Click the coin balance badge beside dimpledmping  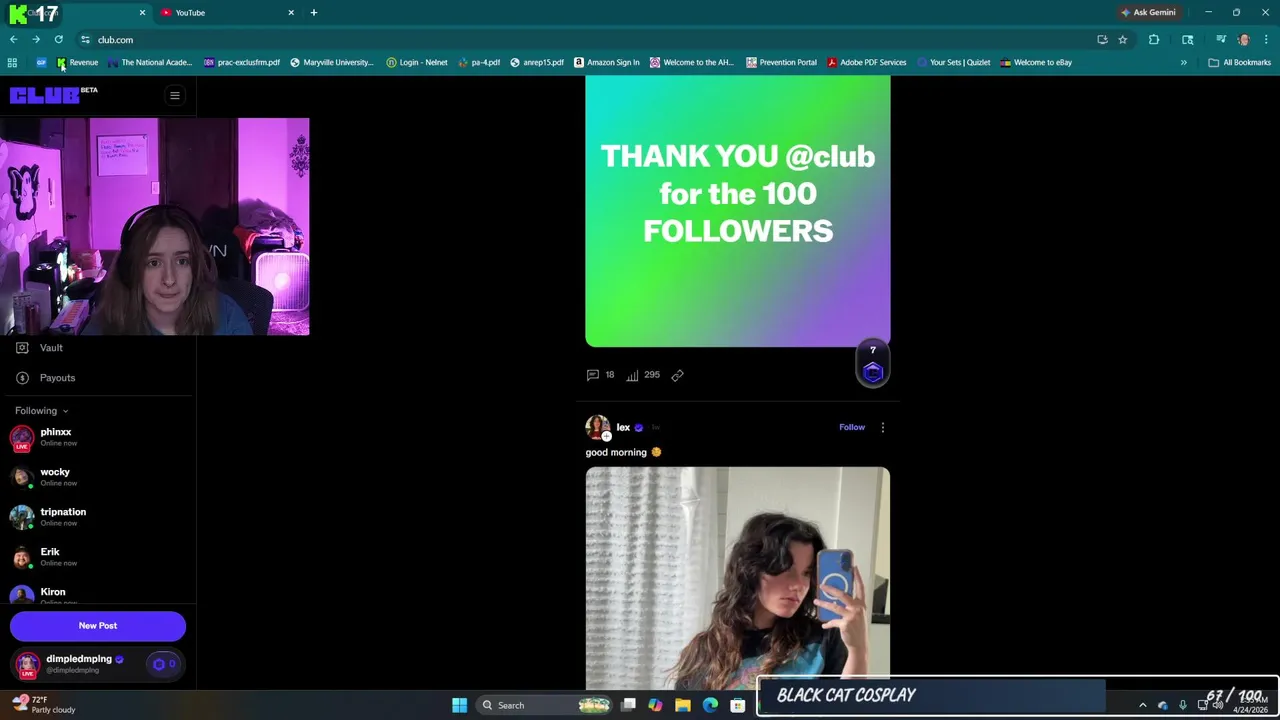[164, 664]
